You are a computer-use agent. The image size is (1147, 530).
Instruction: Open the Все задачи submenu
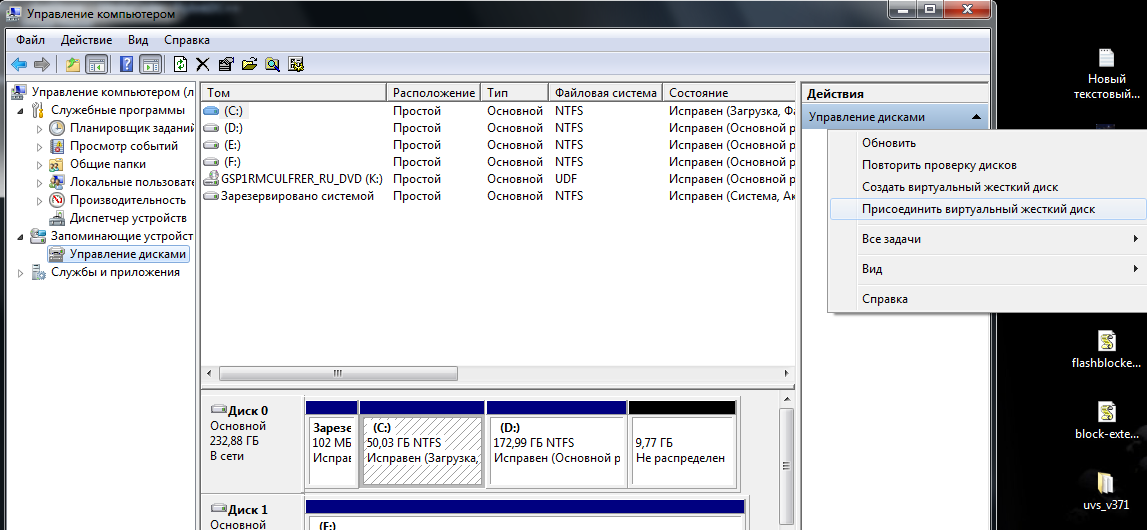[x=987, y=239]
